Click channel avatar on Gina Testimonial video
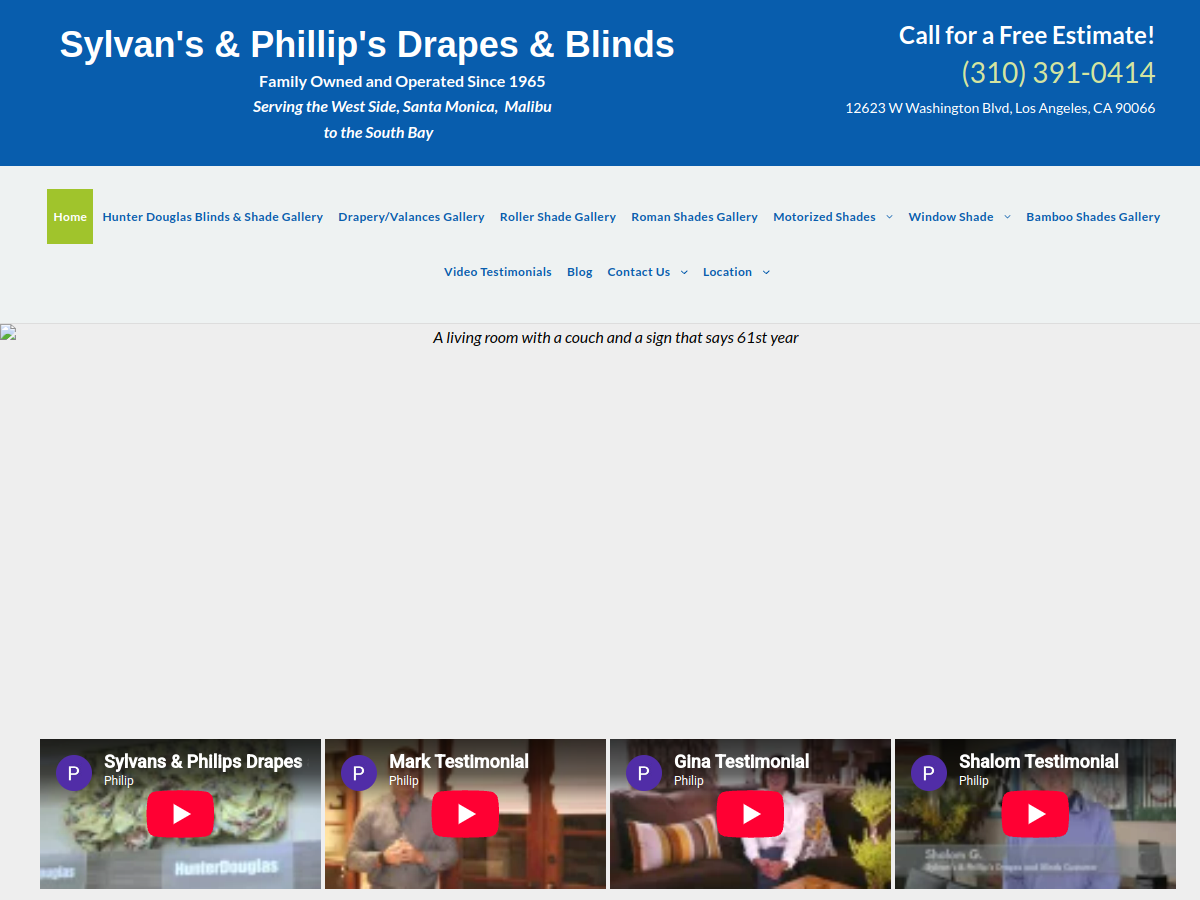The height and width of the screenshot is (900, 1200). [x=644, y=773]
